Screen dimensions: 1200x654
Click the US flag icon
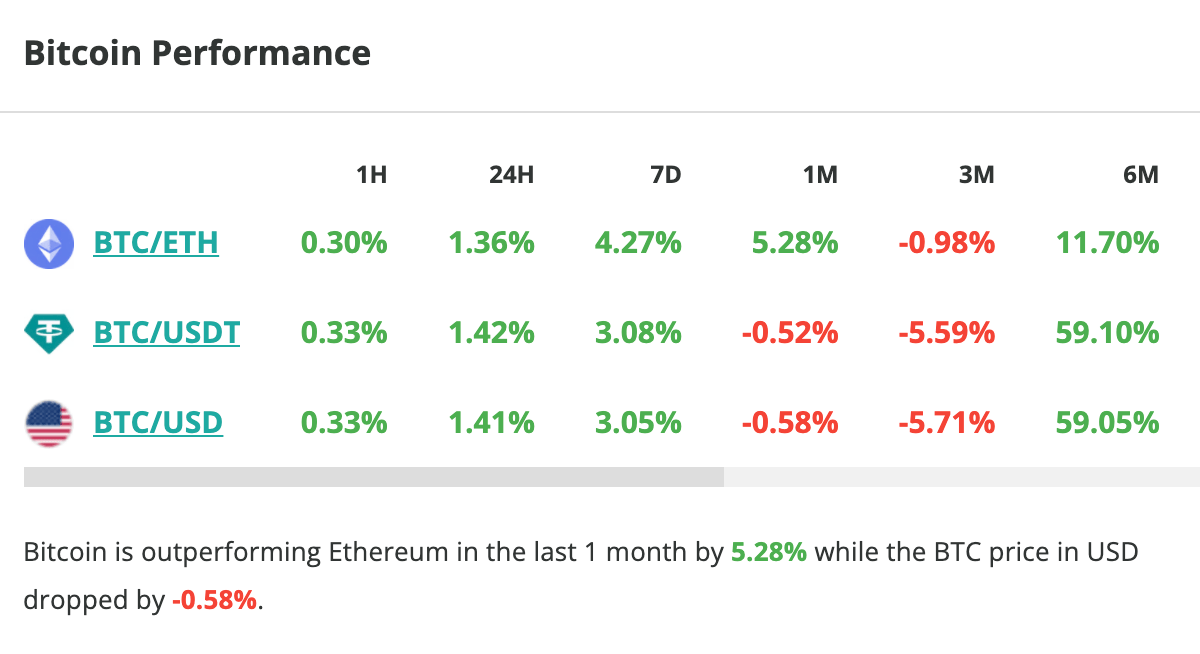point(48,423)
